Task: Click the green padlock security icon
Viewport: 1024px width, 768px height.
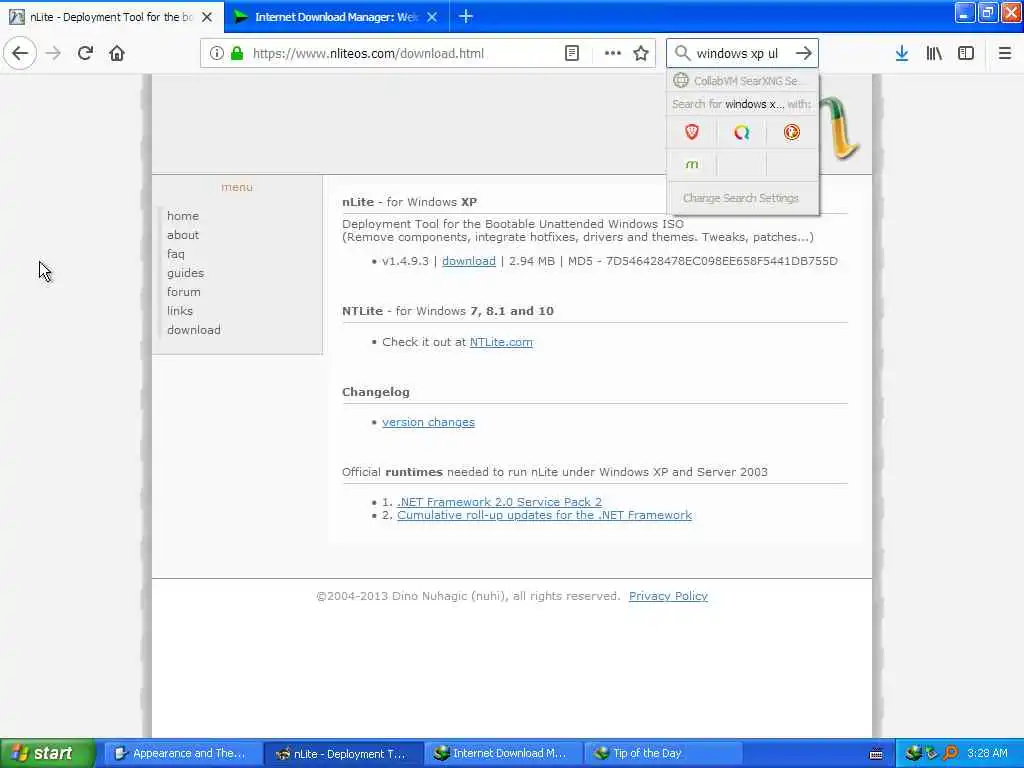Action: [x=237, y=54]
